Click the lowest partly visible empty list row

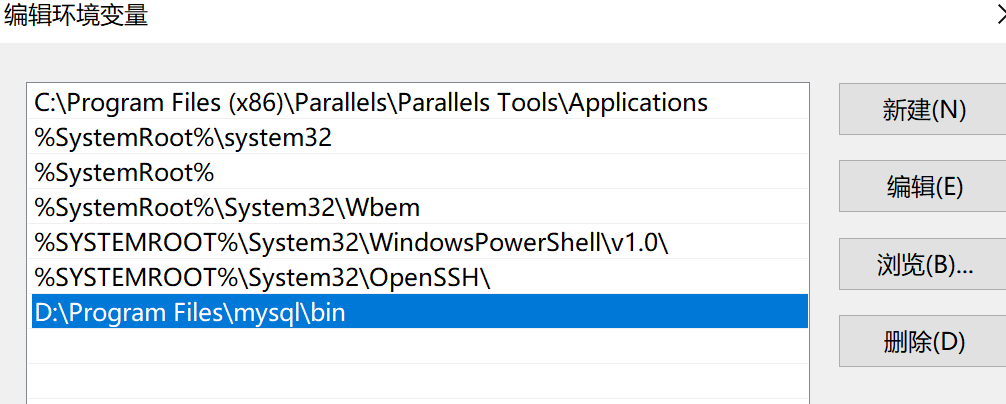[418, 401]
